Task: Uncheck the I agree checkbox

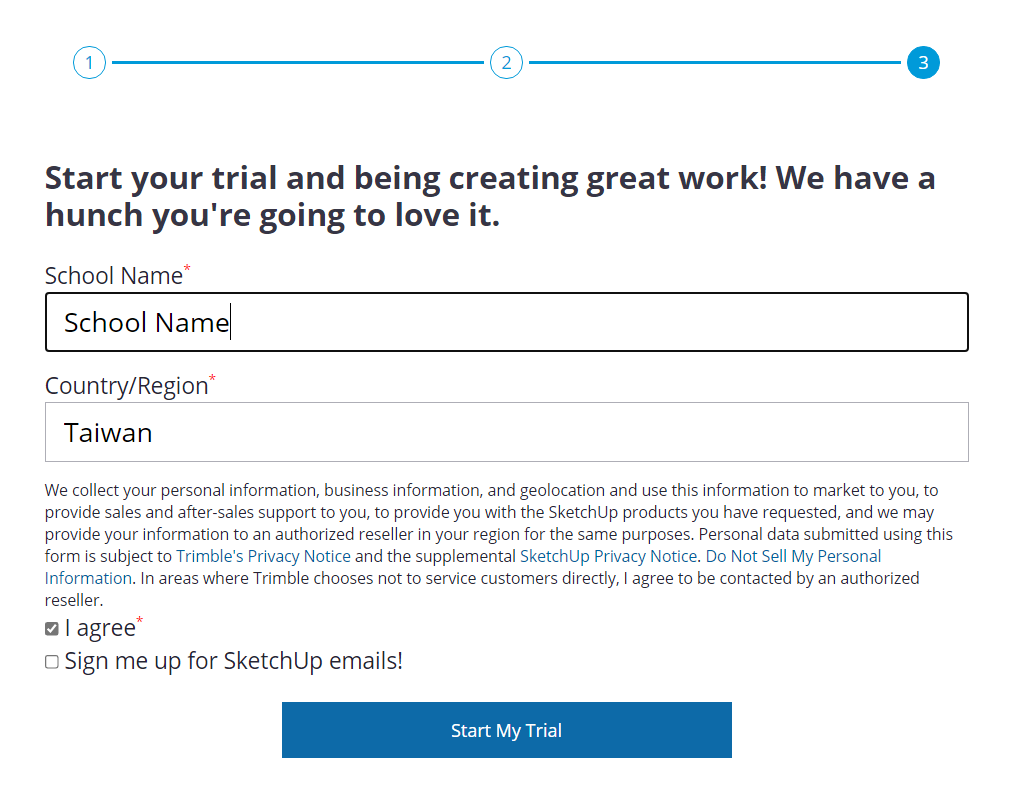Action: [52, 629]
